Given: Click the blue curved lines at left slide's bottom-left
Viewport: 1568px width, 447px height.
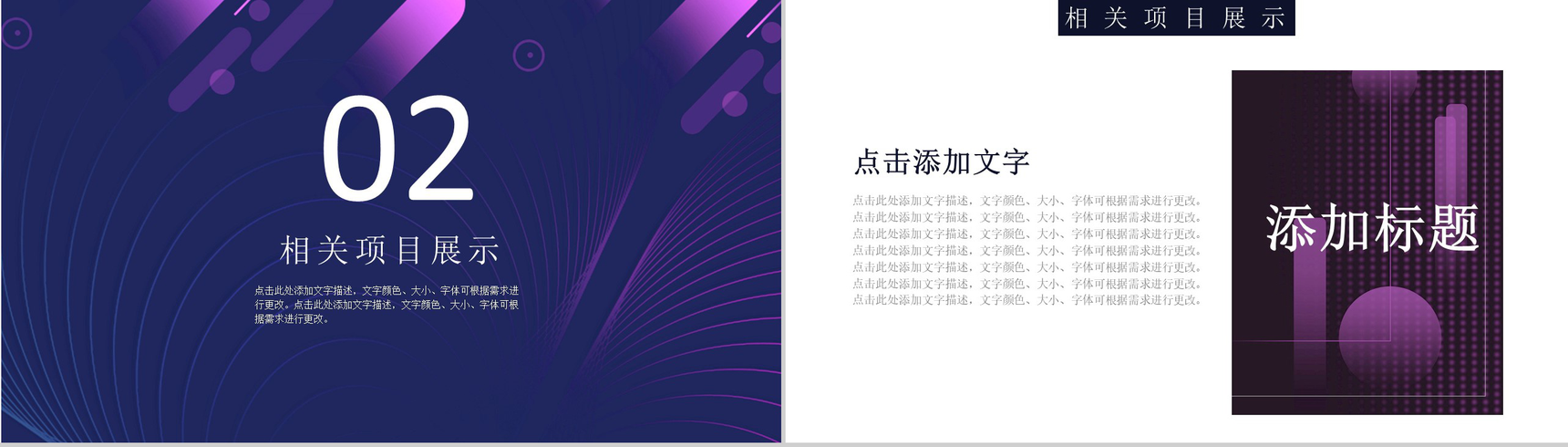Looking at the screenshot, I should click(73, 365).
